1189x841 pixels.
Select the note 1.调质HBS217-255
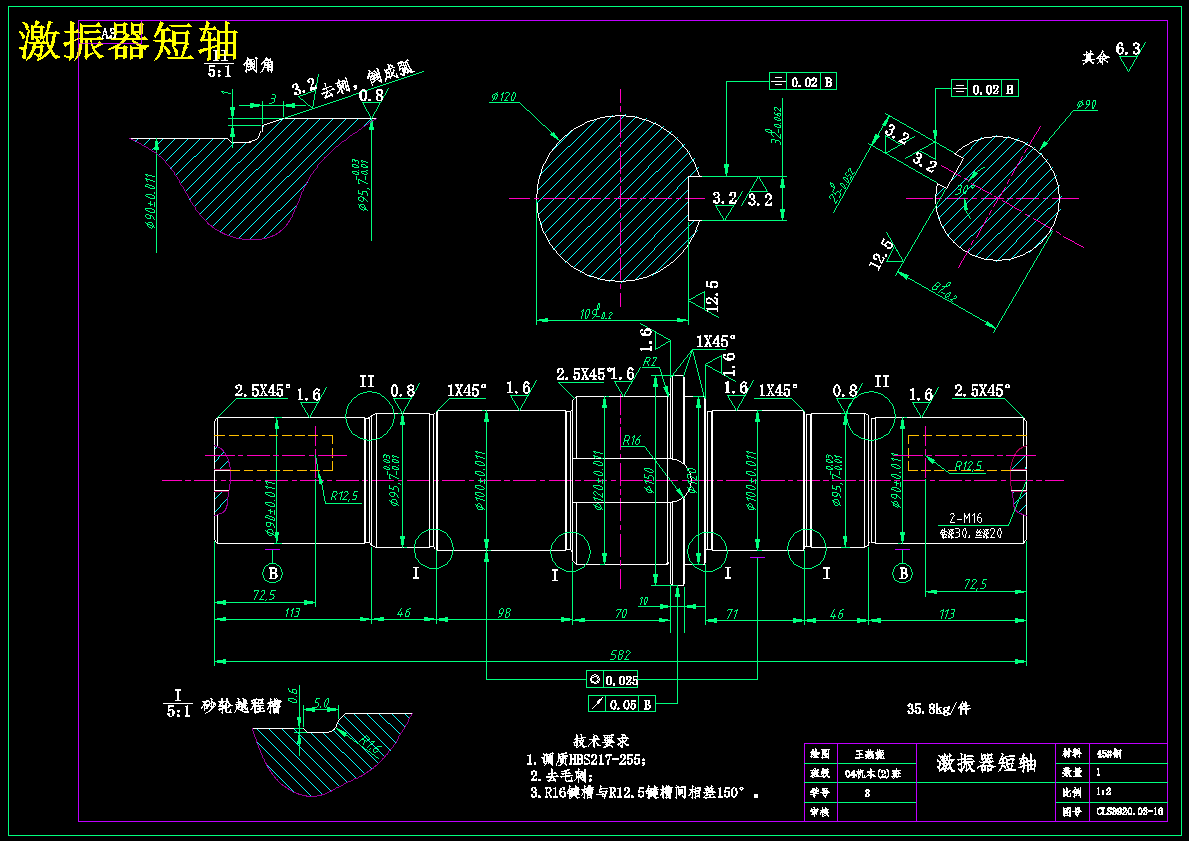tap(587, 759)
